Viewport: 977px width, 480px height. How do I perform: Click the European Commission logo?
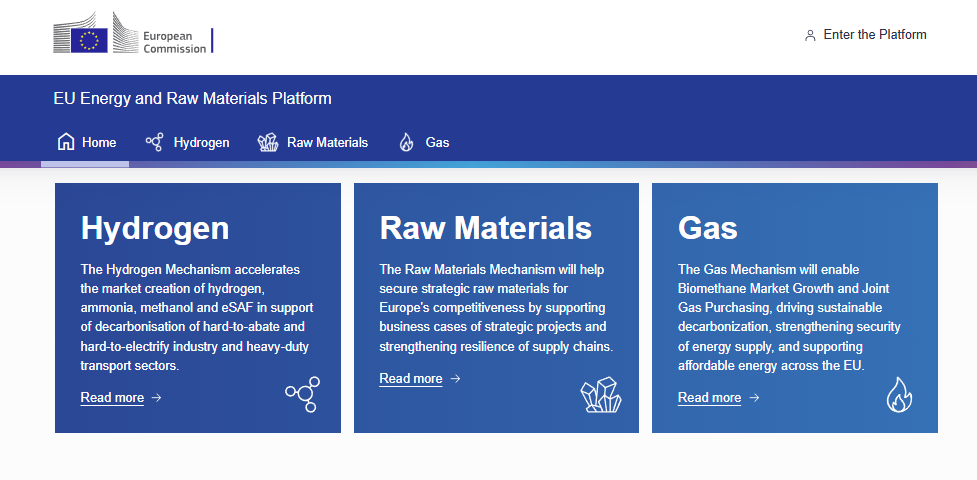[132, 37]
